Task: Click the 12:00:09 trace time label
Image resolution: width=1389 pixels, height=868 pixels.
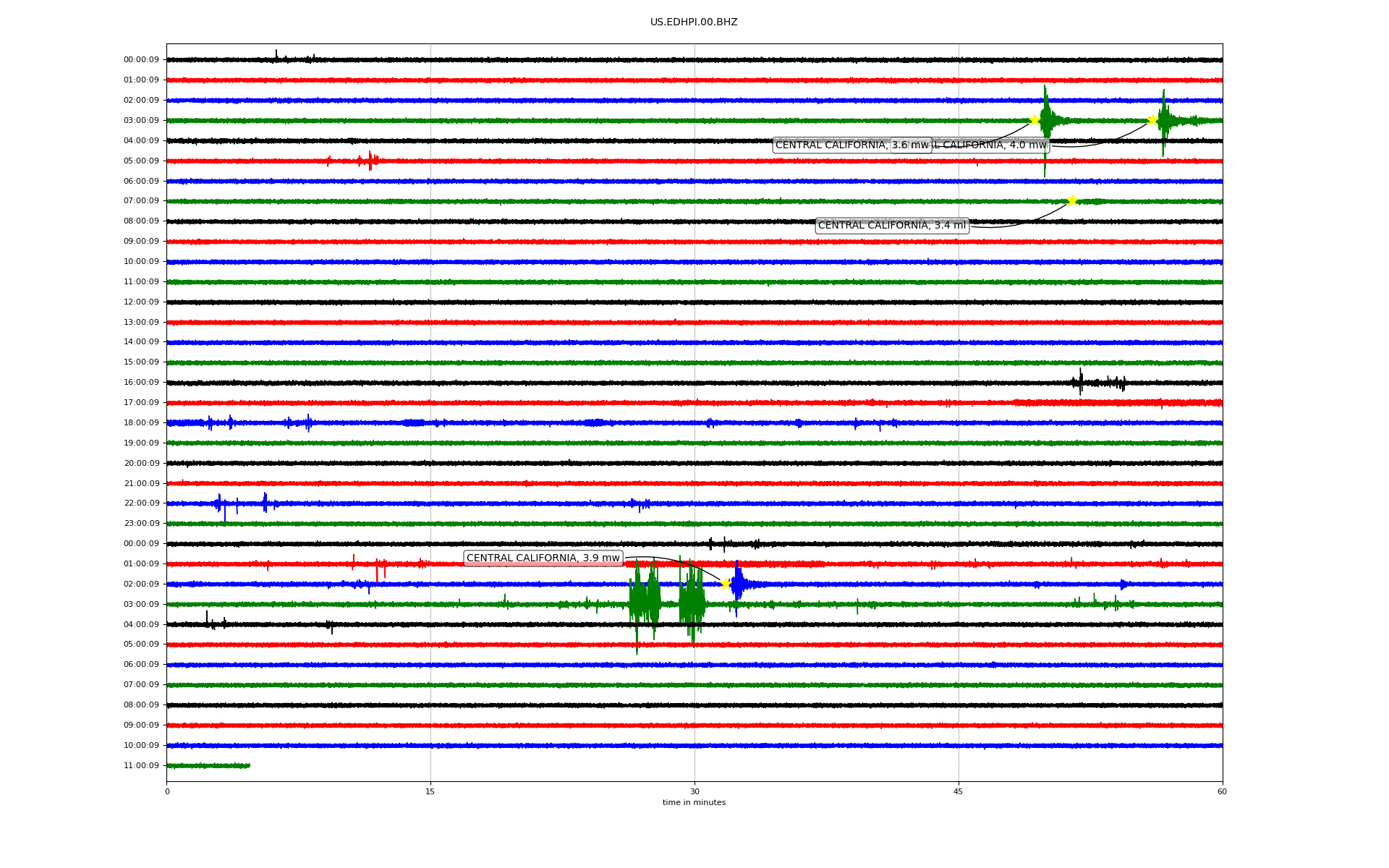Action: point(141,302)
